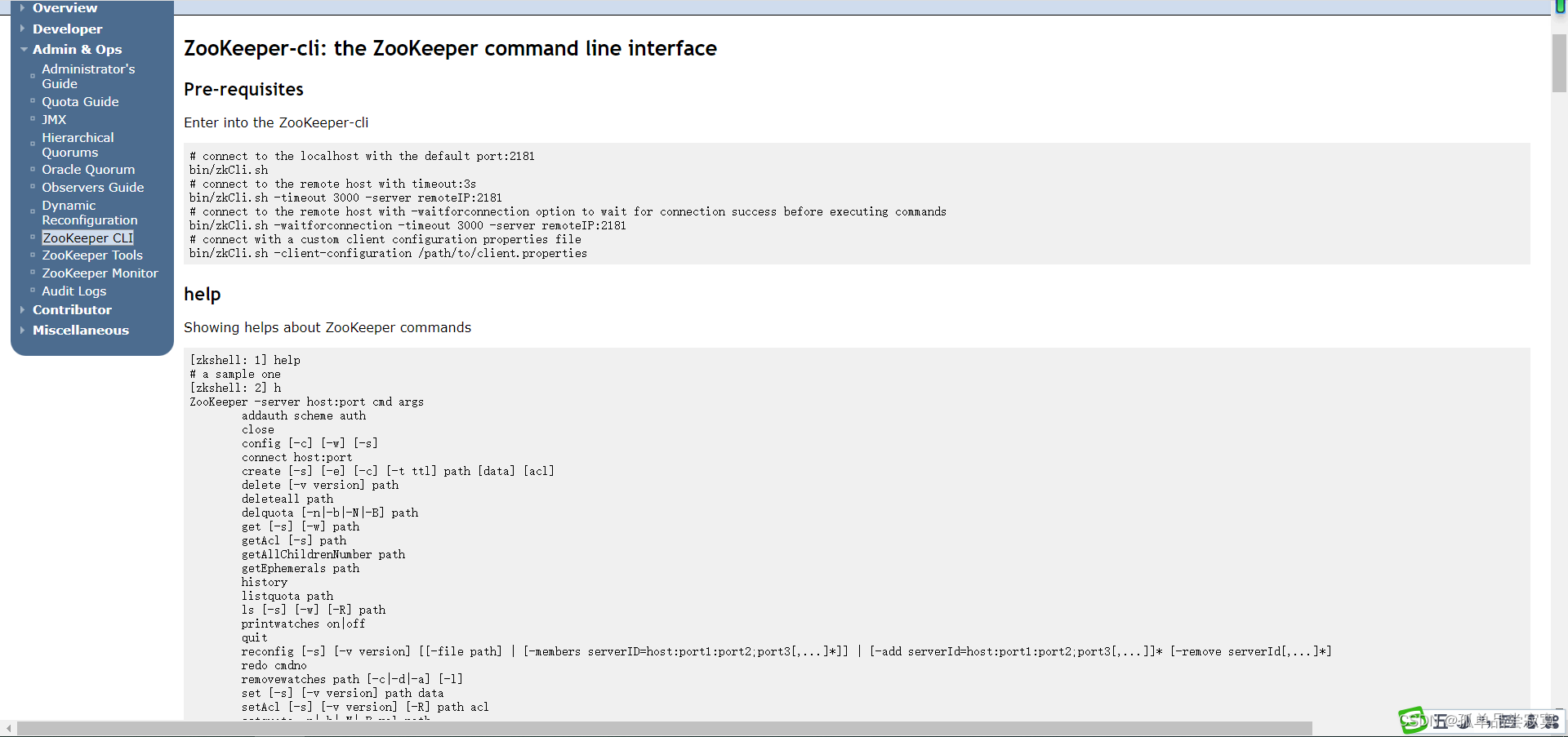The height and width of the screenshot is (737, 1568).
Task: Click the "reconfig [-s] [-v version]" command line
Action: click(786, 651)
